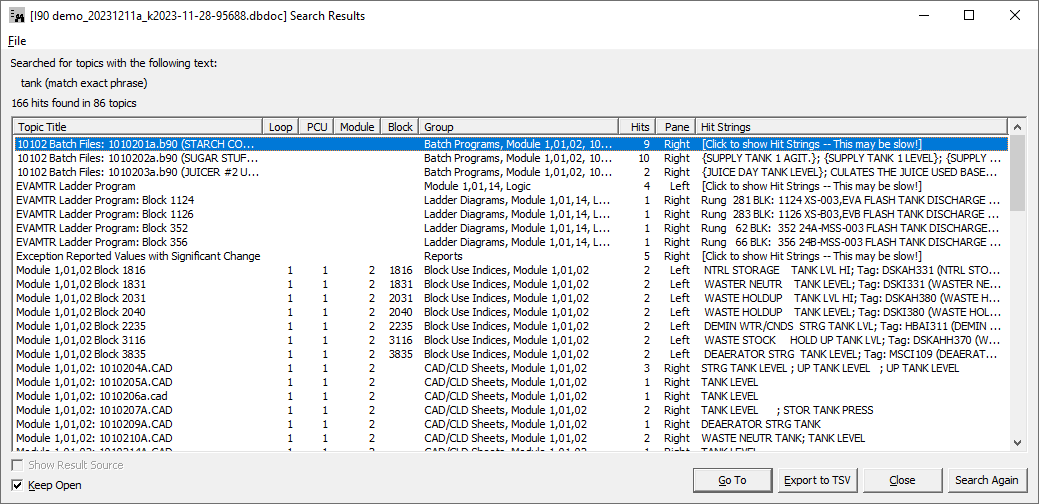Click the scroll down arrow of the results list
Screen dimensions: 1039x504
[1017, 442]
